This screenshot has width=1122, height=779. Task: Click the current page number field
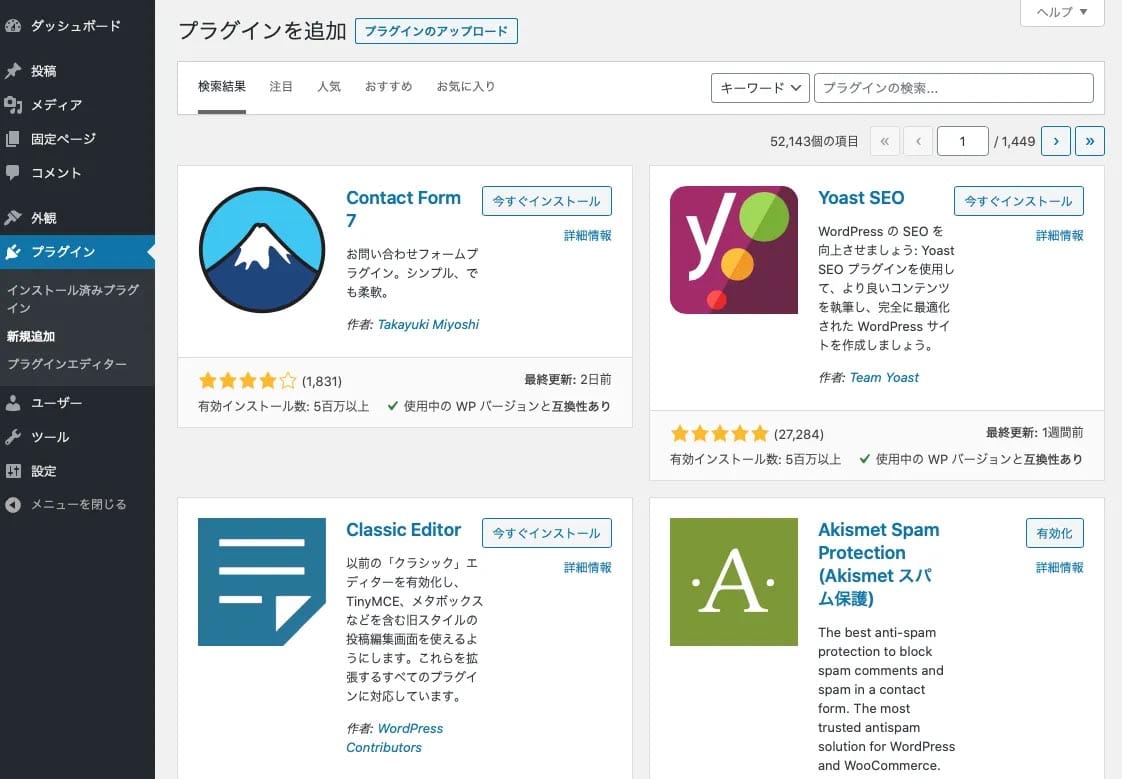coord(962,141)
